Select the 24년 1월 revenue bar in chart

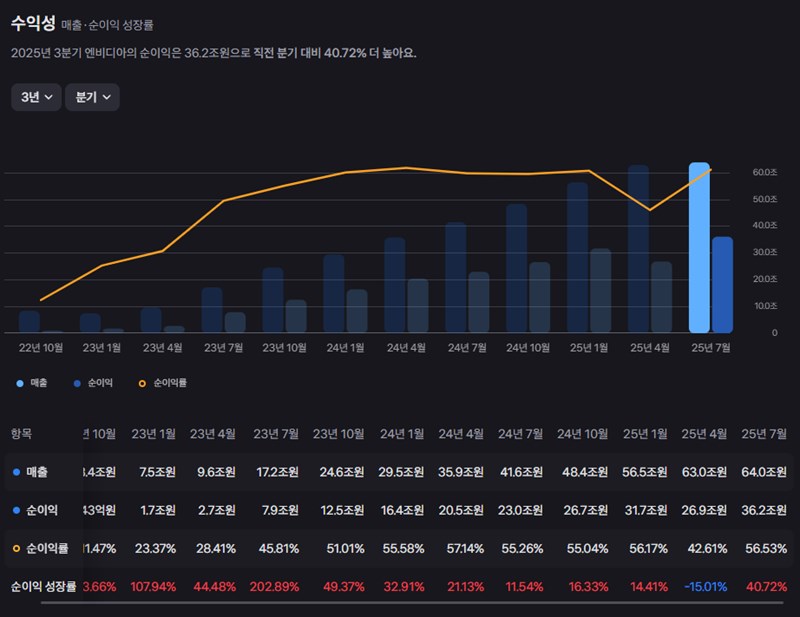(333, 294)
